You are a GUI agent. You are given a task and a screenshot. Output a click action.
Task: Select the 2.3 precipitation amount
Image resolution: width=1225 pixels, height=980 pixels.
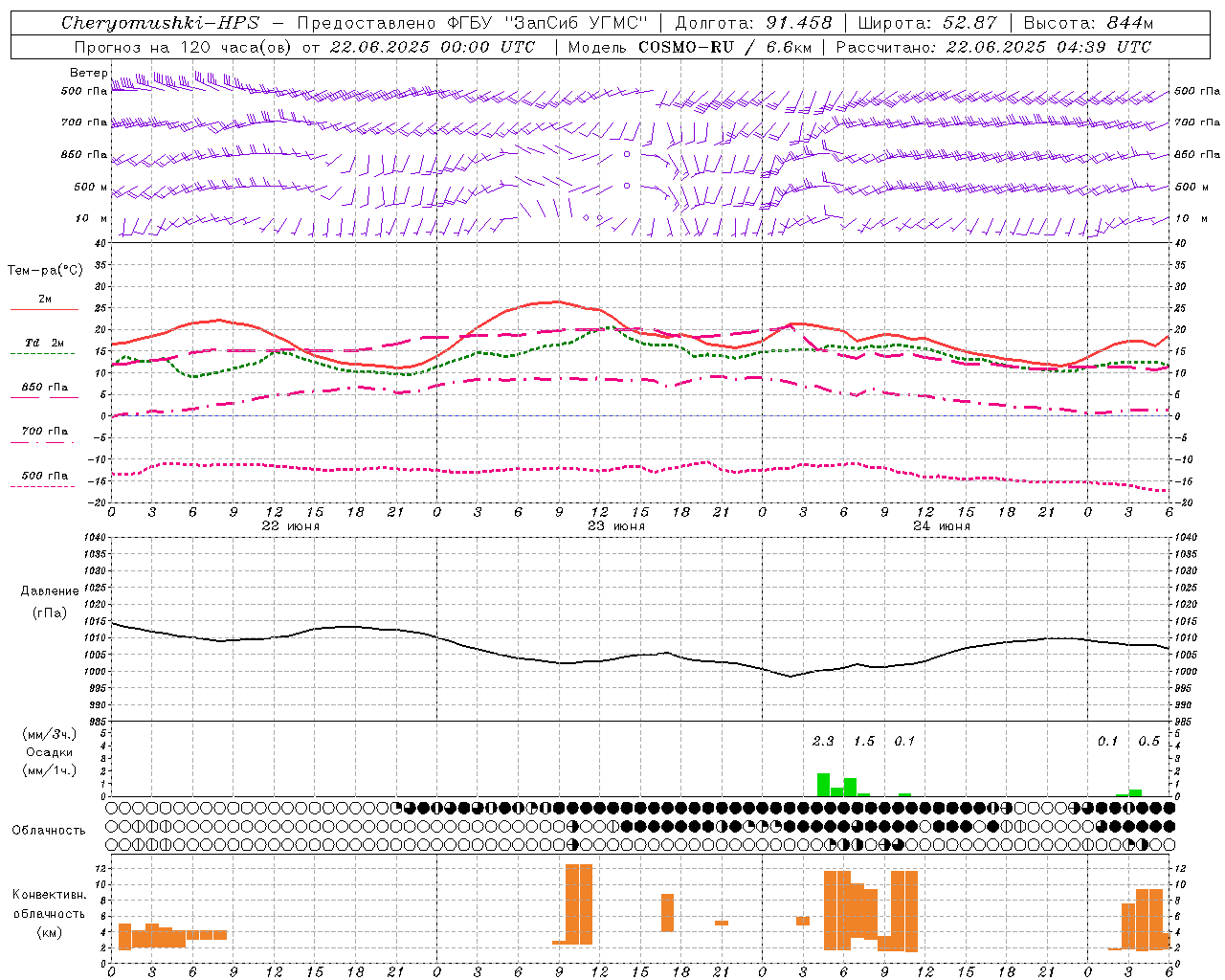(823, 741)
